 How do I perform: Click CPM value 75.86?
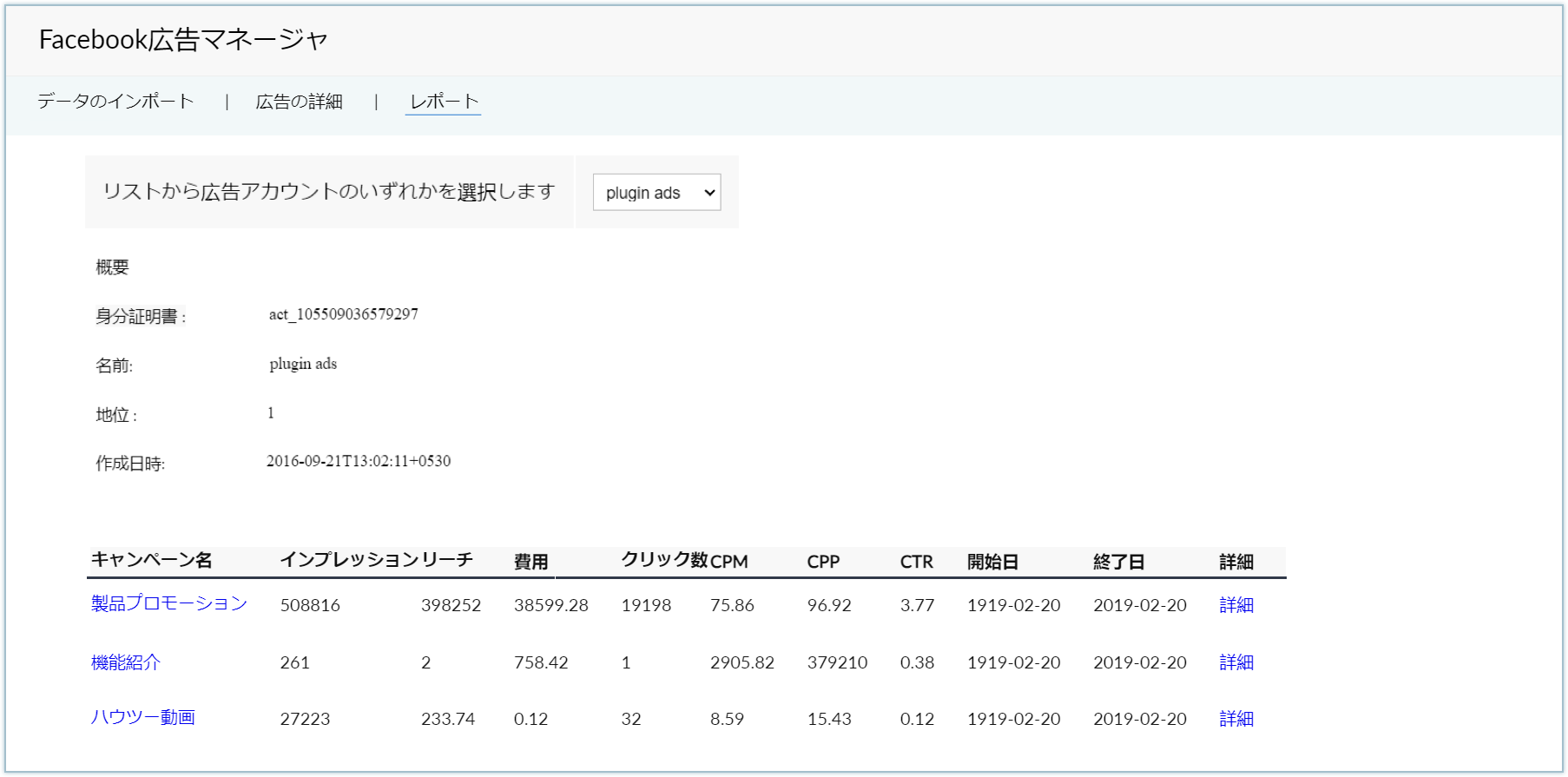[x=732, y=605]
